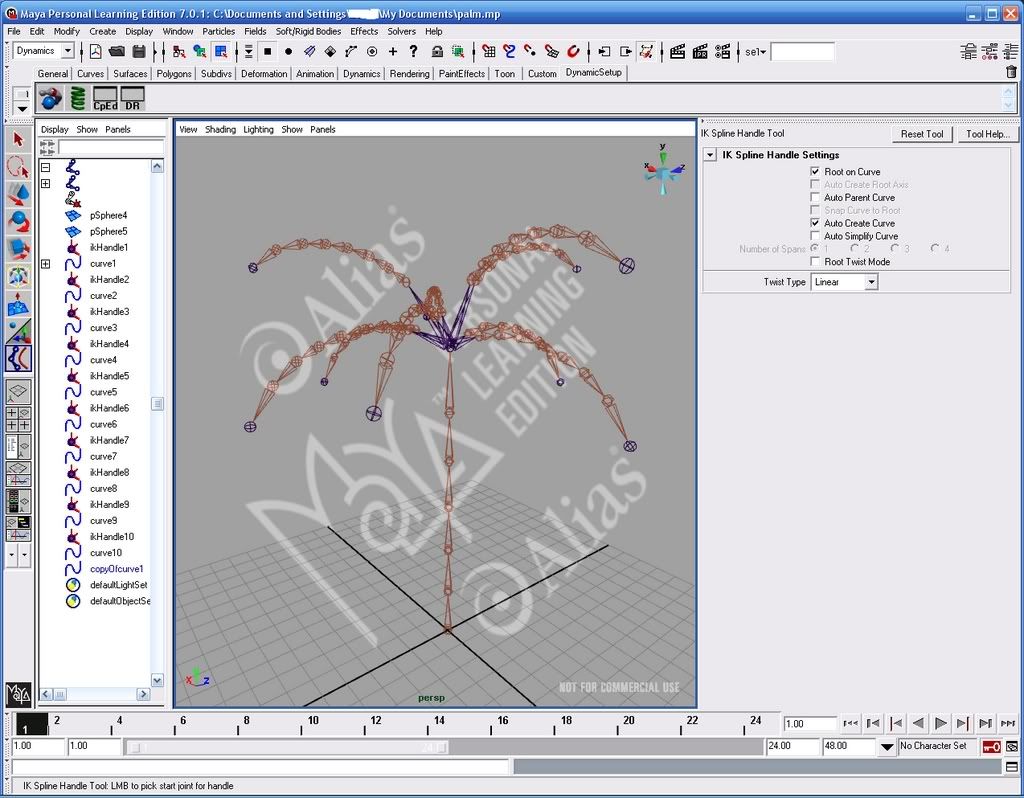This screenshot has width=1024, height=798.
Task: Render current frame with clapperboard icon
Action: point(678,52)
